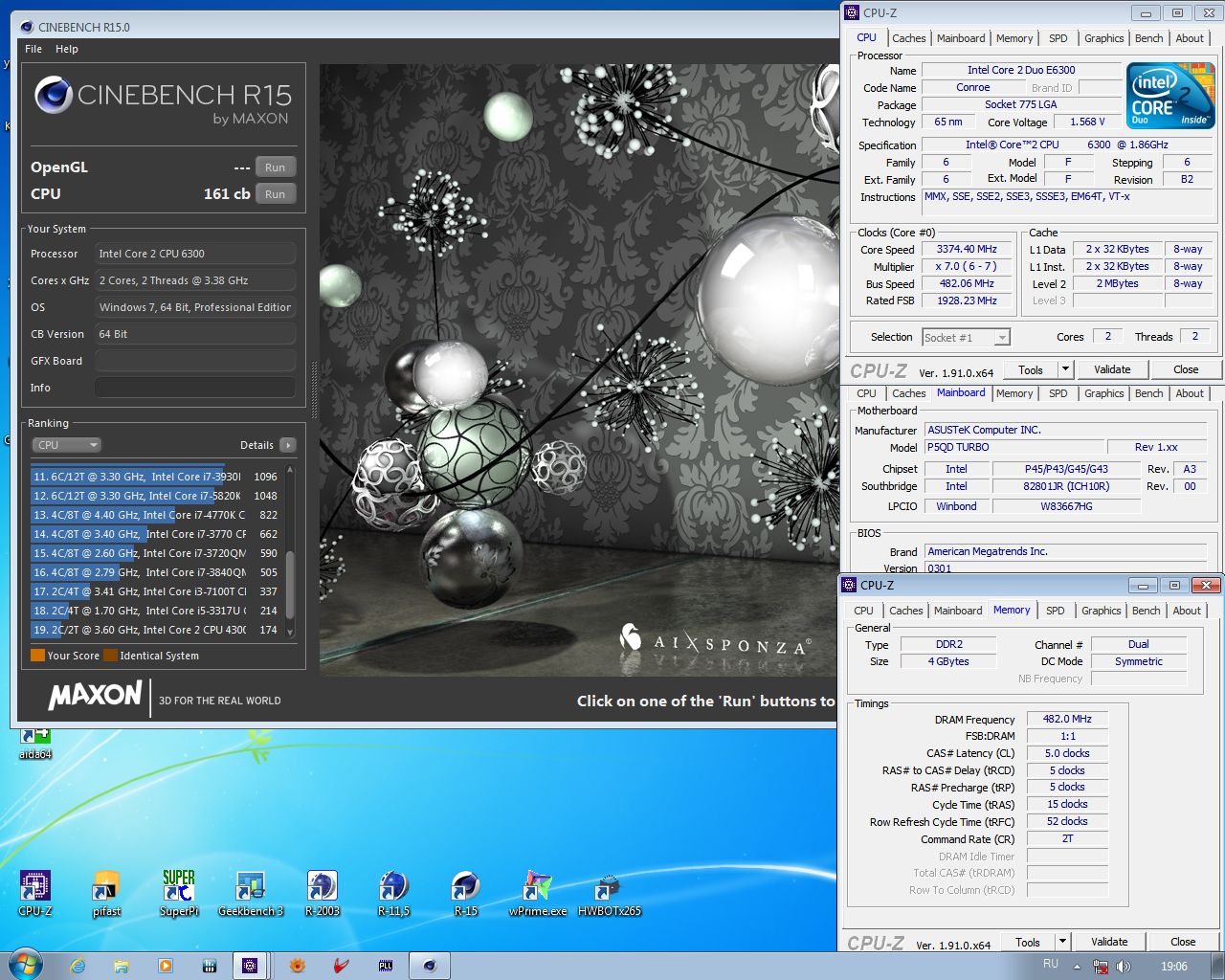This screenshot has height=980, width=1225.
Task: Open the pifast desktop shortcut
Action: [x=106, y=893]
